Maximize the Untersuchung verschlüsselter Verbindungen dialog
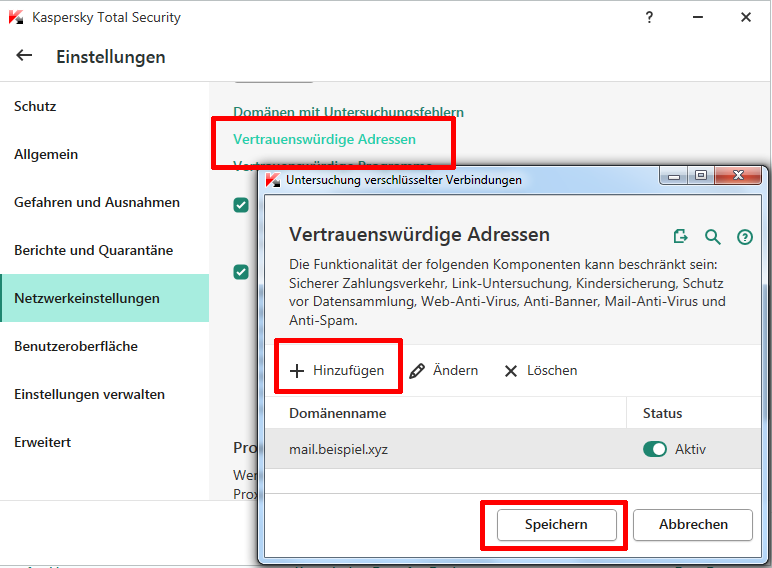772x568 pixels. pos(701,176)
